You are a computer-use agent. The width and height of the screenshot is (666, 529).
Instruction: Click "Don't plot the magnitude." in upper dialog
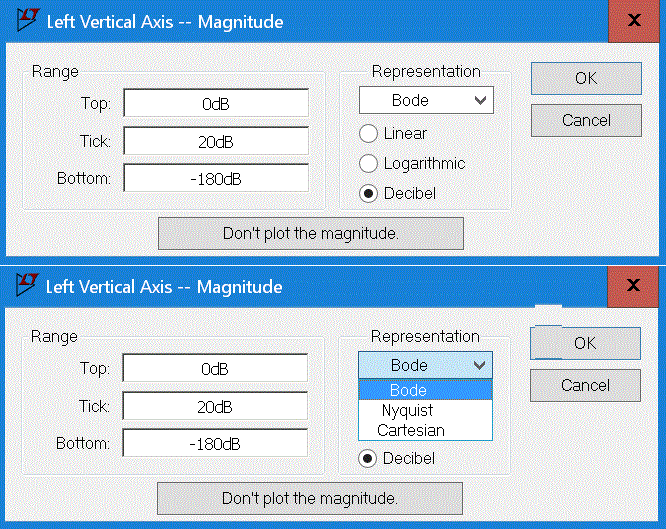(311, 233)
